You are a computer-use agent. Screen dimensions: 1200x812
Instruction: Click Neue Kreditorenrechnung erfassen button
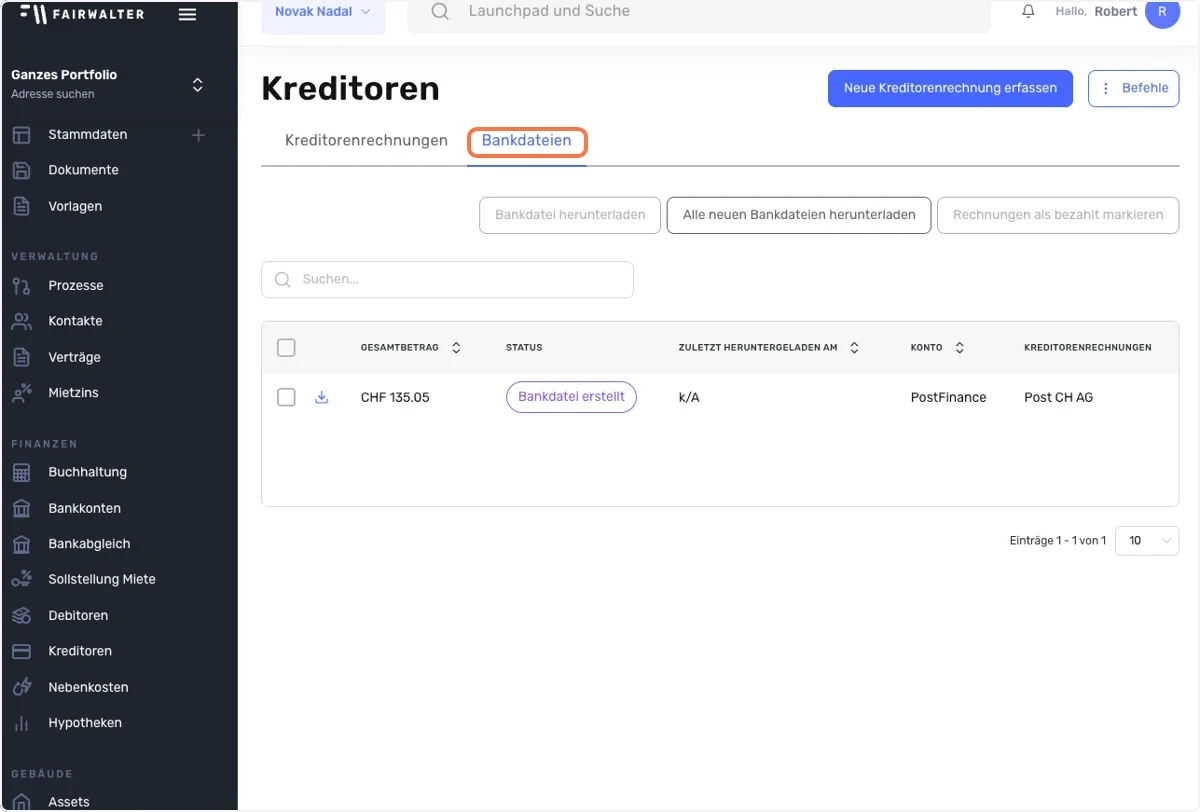(950, 88)
